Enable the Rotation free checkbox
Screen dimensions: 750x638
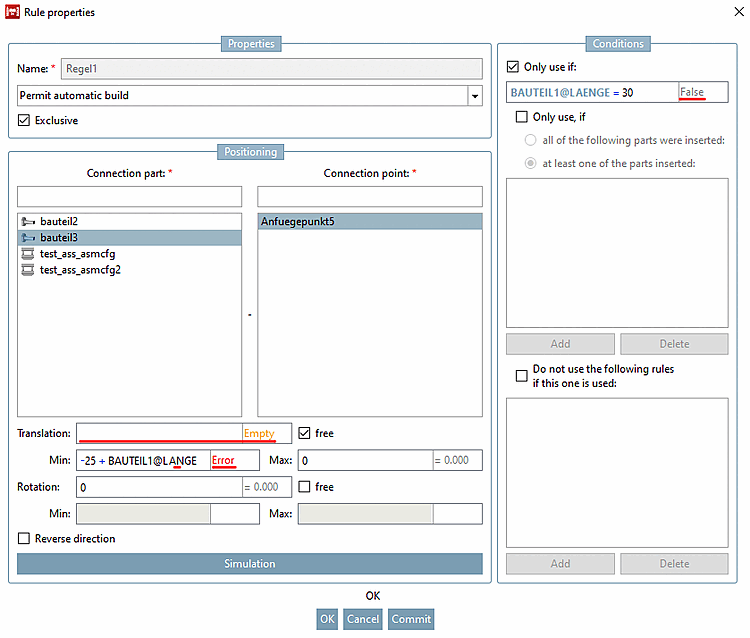304,487
